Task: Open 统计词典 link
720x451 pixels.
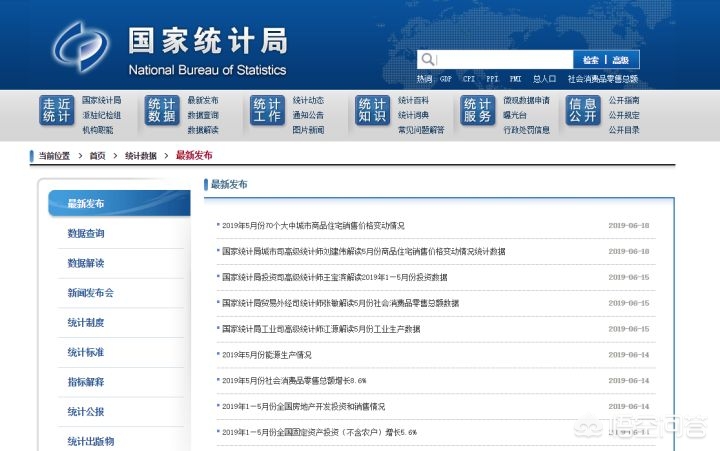Action: (x=413, y=115)
